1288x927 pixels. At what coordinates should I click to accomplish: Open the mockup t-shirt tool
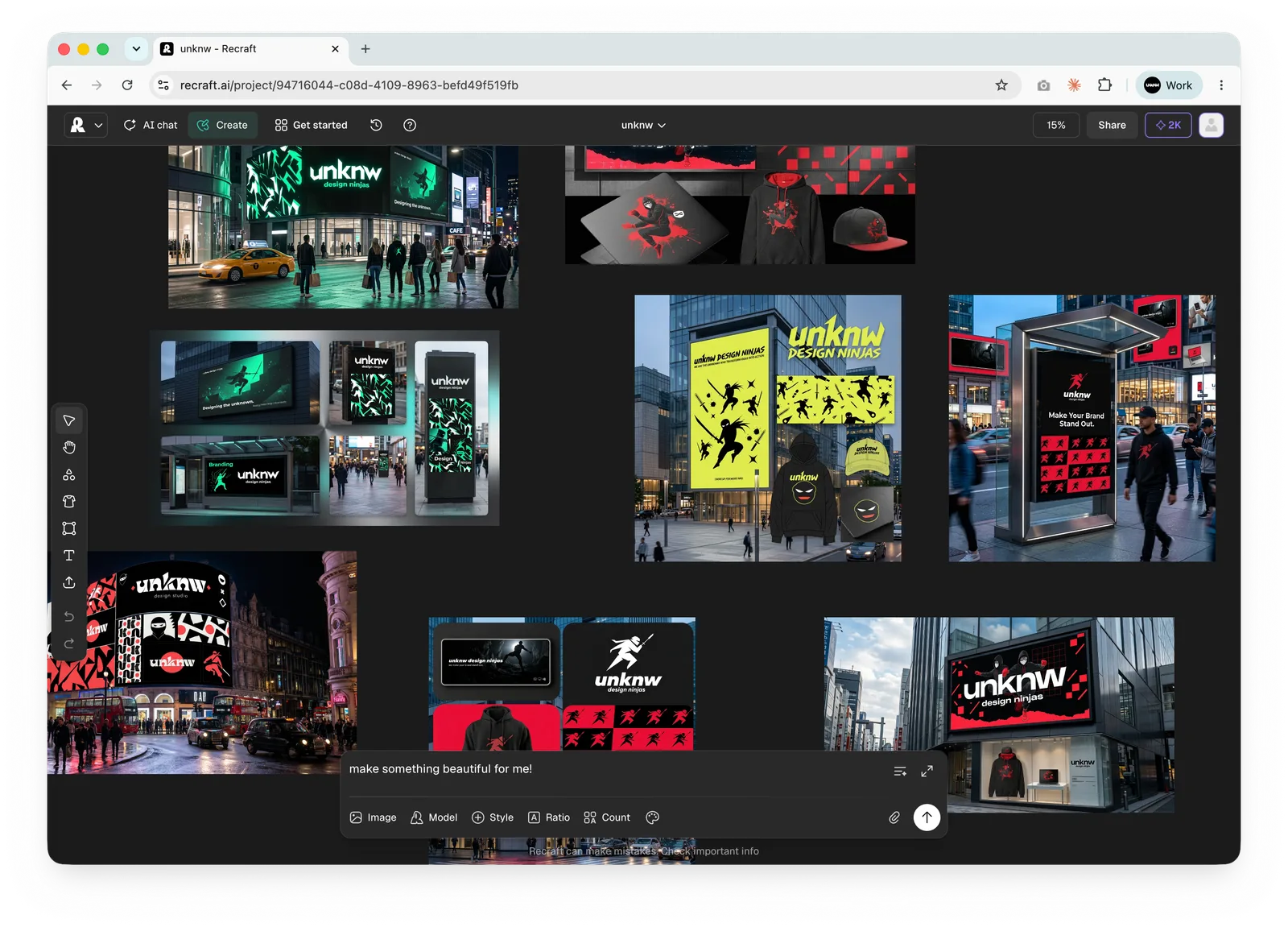69,501
